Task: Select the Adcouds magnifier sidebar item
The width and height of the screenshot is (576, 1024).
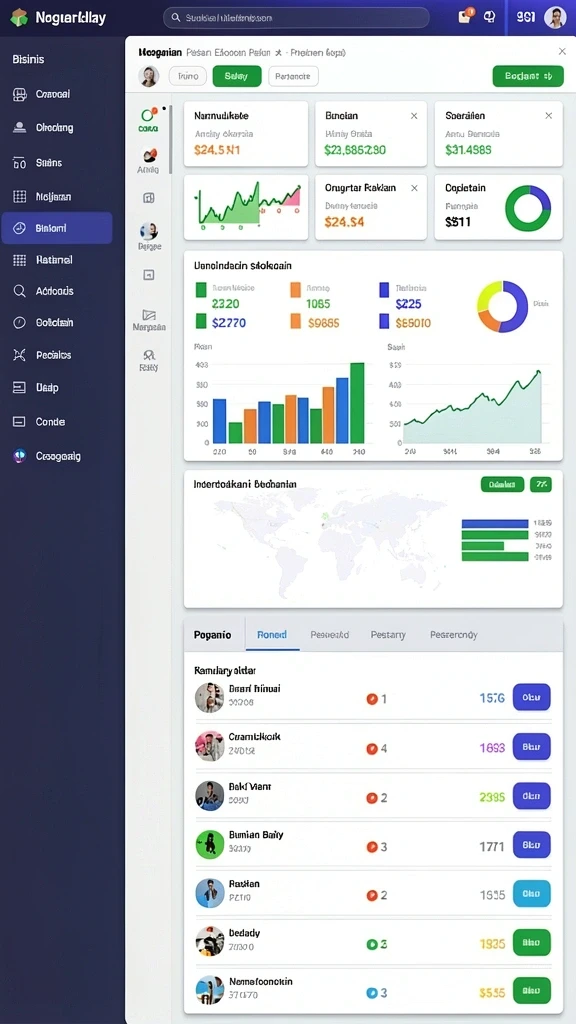Action: (20, 291)
